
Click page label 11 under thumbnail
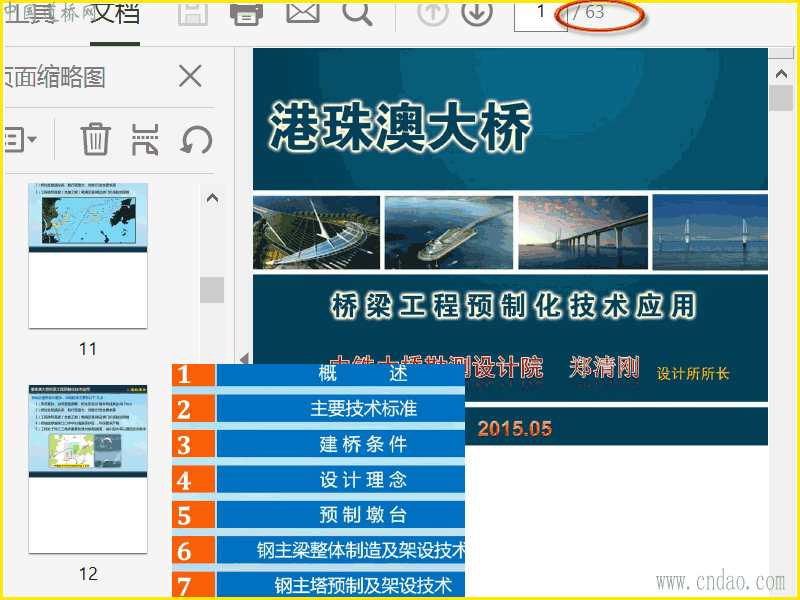88,349
